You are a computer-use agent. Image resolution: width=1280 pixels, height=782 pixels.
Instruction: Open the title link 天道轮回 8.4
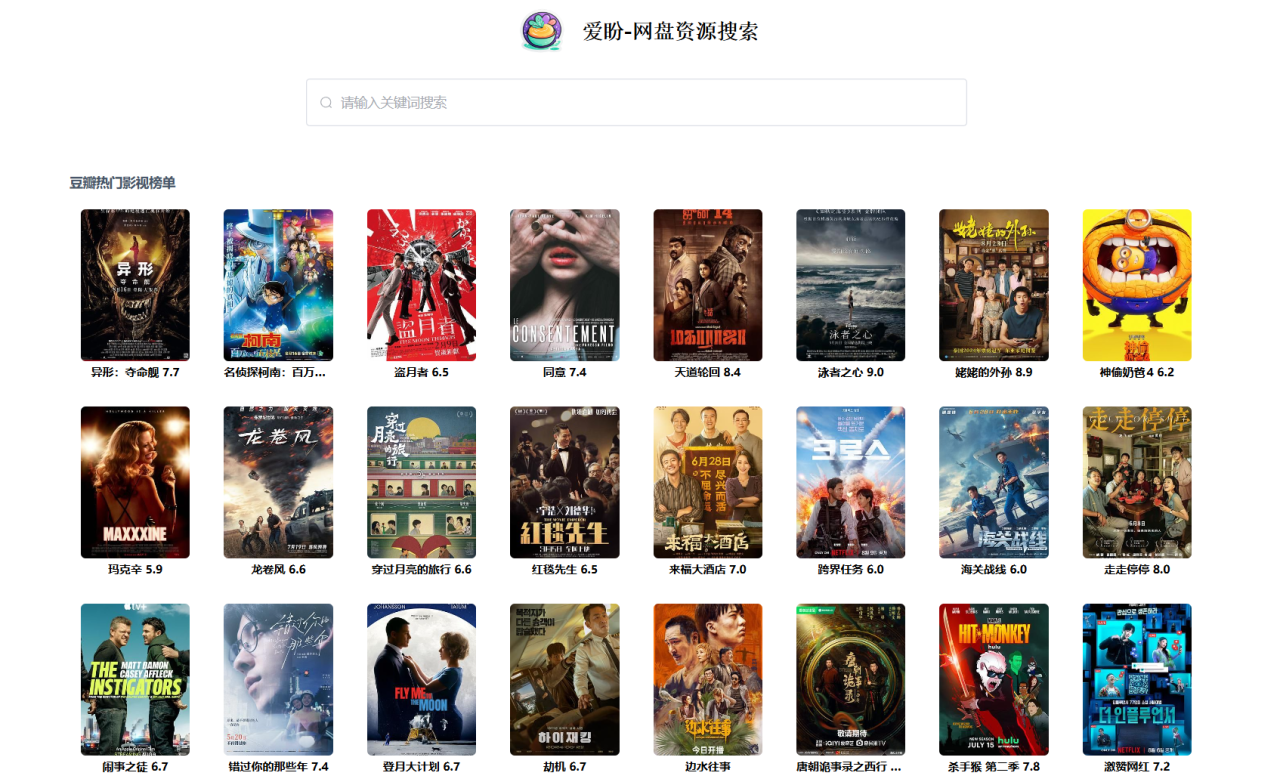click(x=707, y=371)
